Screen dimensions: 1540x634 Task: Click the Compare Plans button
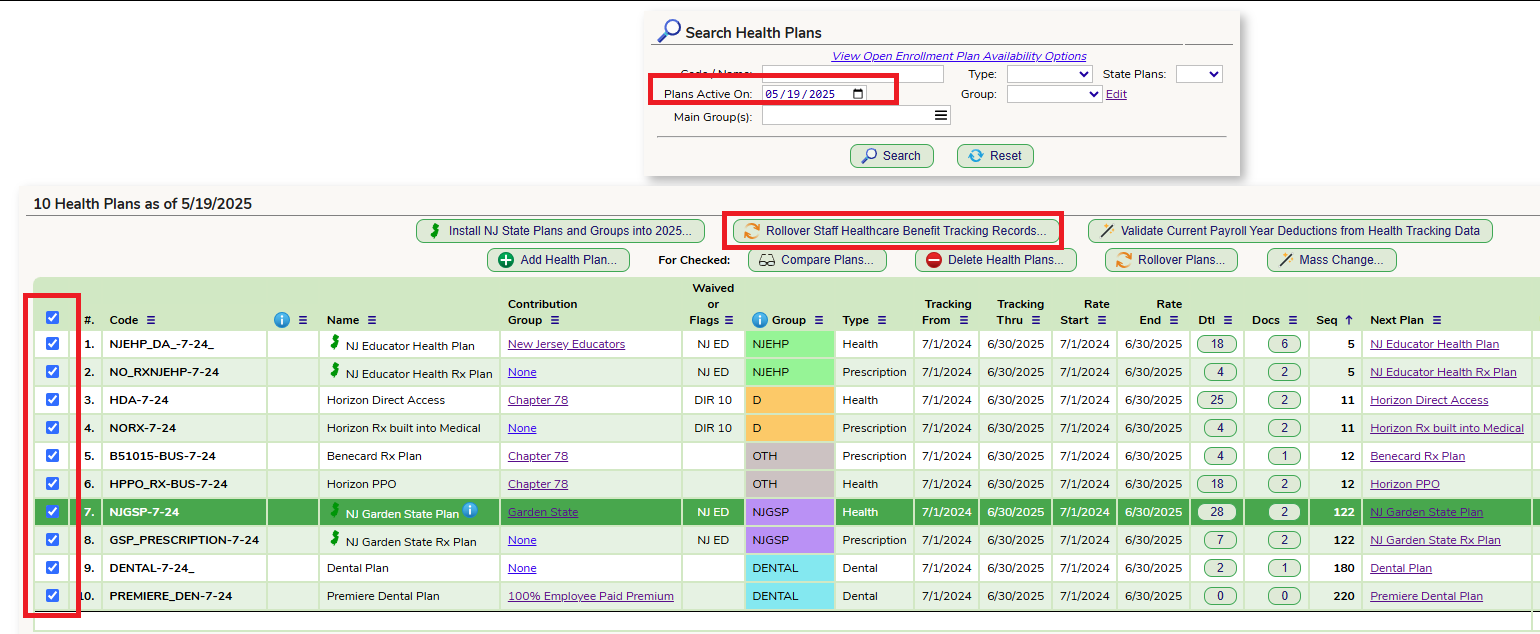tap(818, 260)
